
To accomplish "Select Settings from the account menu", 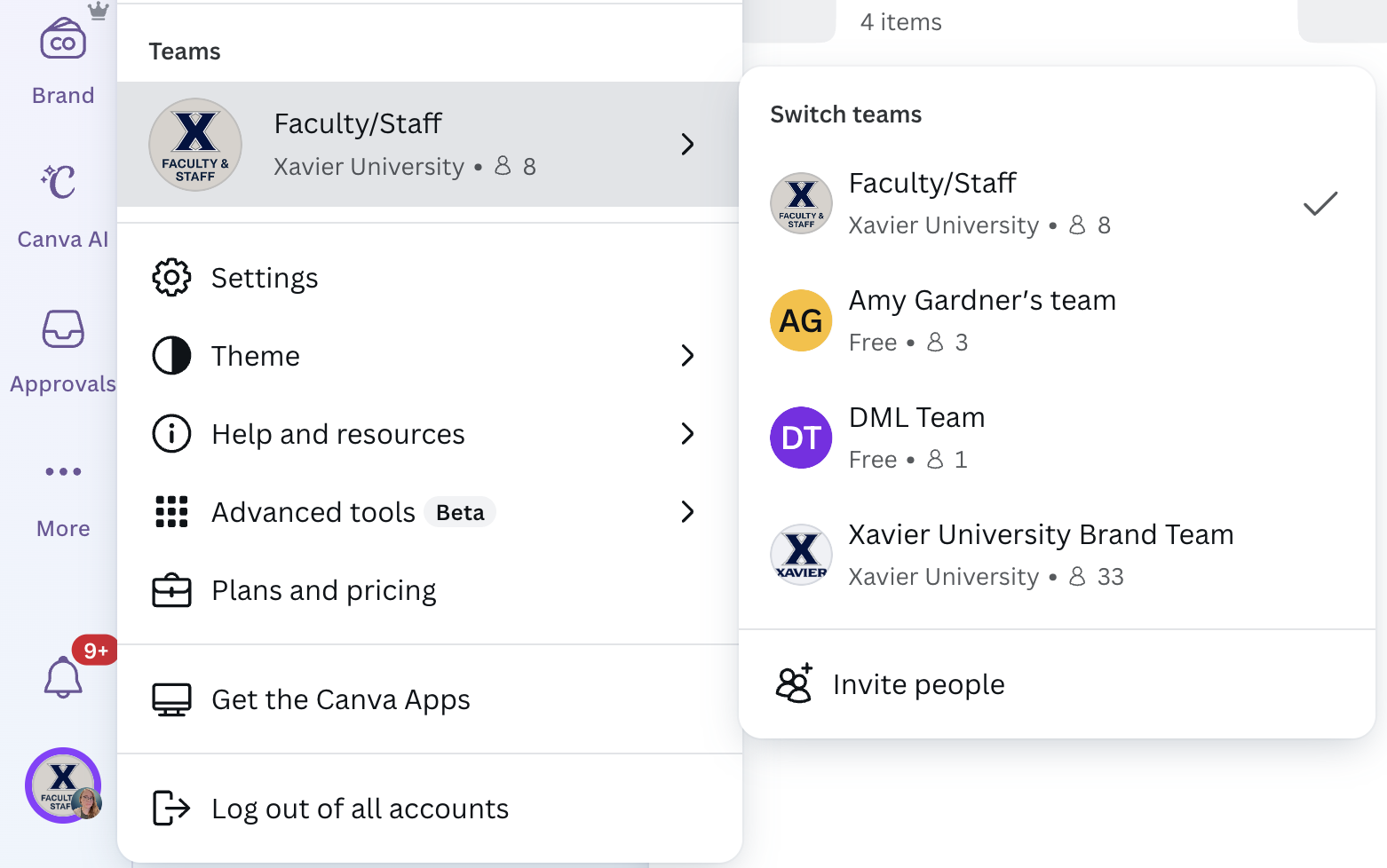I will coord(264,277).
